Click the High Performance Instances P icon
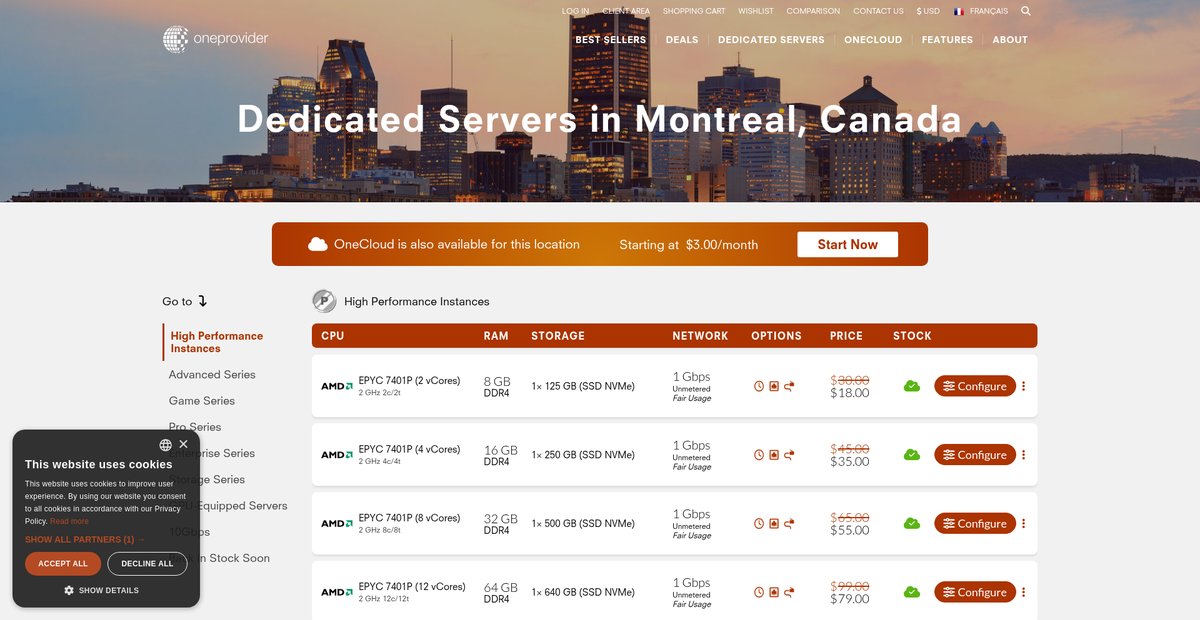The width and height of the screenshot is (1200, 620). point(324,301)
